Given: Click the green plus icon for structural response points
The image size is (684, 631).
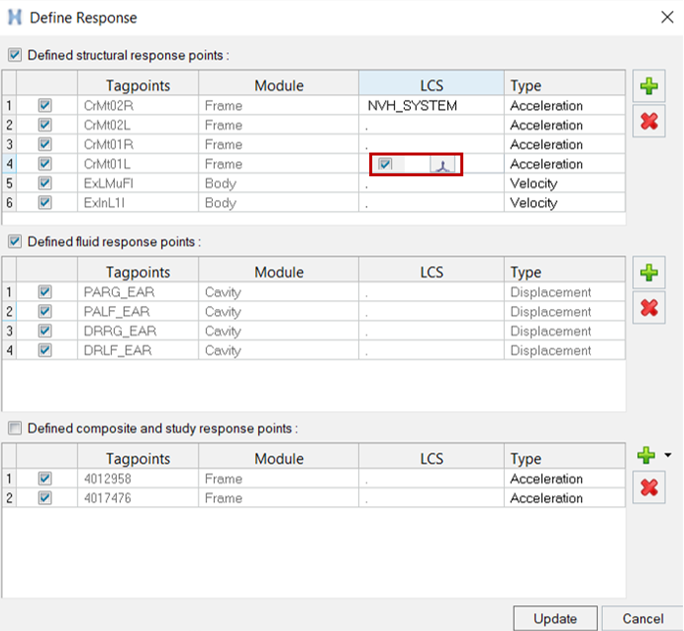Looking at the screenshot, I should tap(649, 87).
